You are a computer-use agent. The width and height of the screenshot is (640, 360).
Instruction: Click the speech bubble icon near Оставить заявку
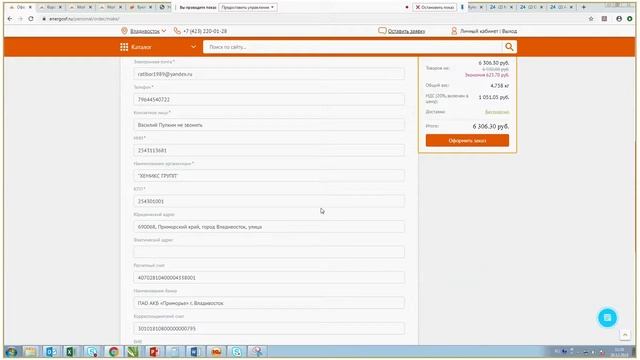[x=382, y=31]
